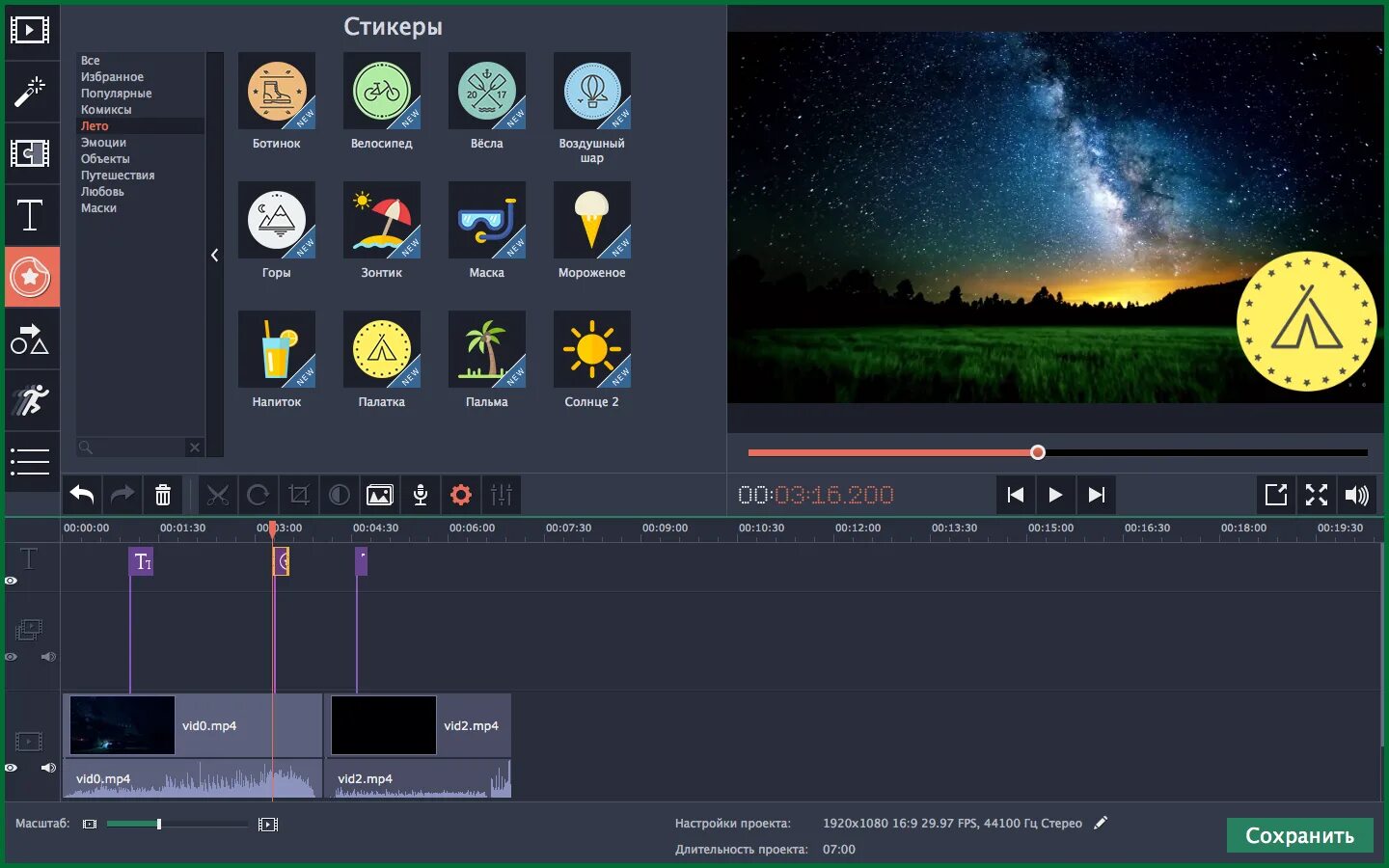Viewport: 1389px width, 868px height.
Task: Open the Titles text tab
Action: click(30, 215)
